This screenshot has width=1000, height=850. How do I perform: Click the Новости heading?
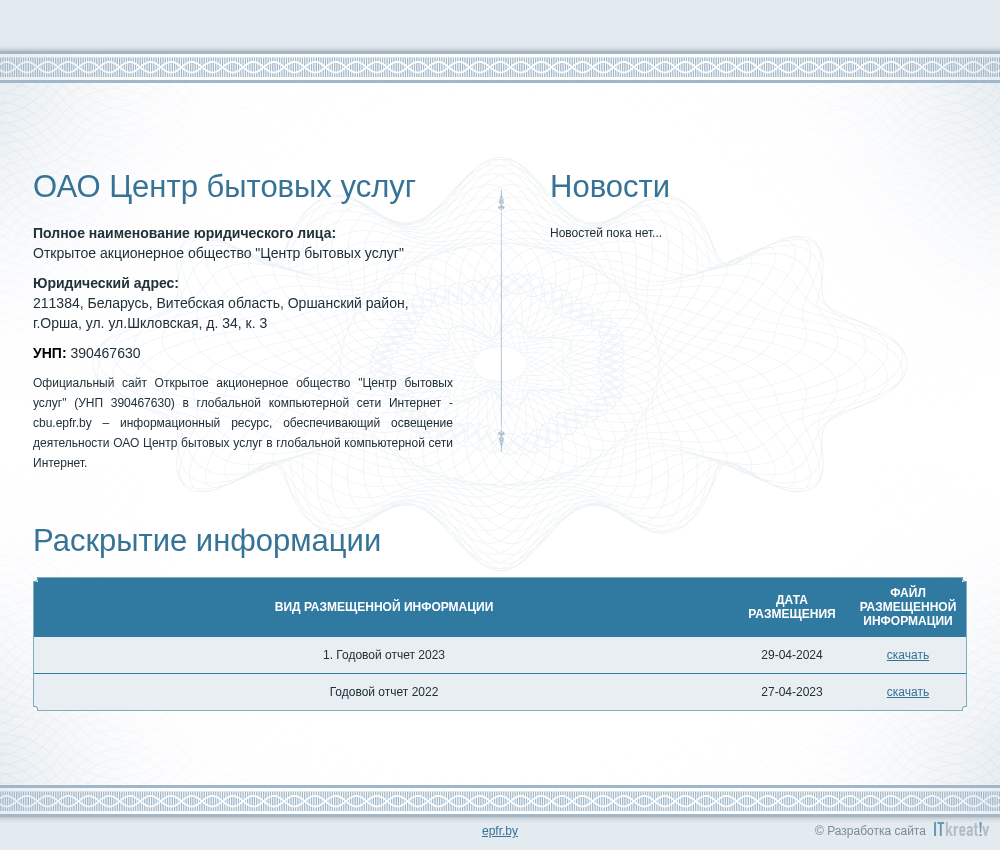(x=610, y=187)
